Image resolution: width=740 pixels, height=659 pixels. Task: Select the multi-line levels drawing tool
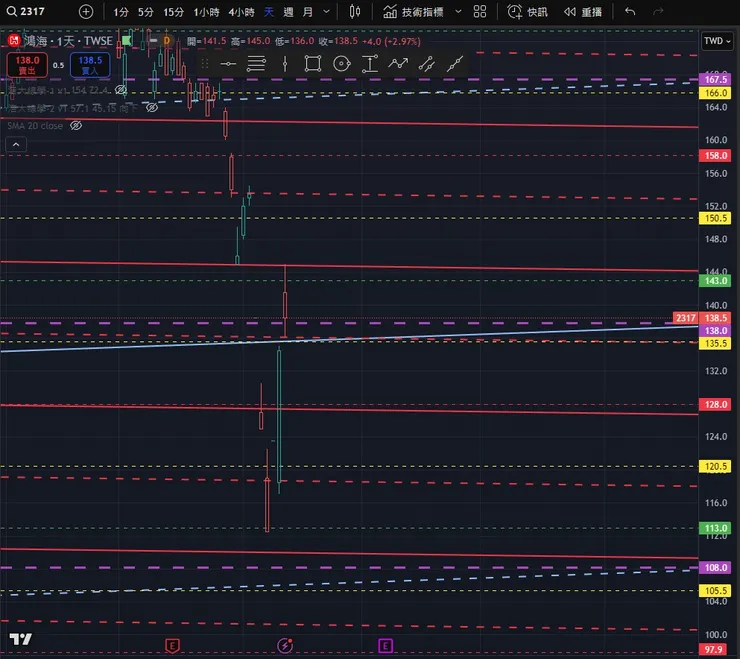(256, 64)
